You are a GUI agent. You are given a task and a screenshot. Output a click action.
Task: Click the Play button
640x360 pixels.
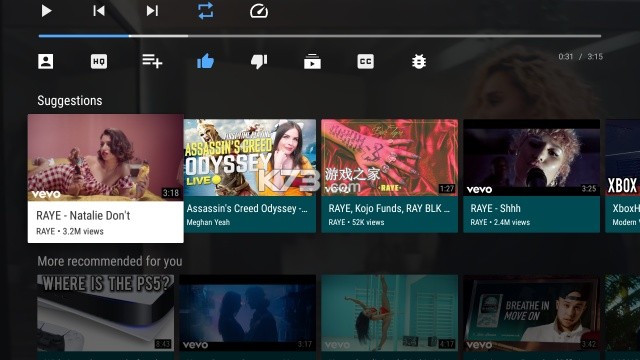click(x=47, y=11)
